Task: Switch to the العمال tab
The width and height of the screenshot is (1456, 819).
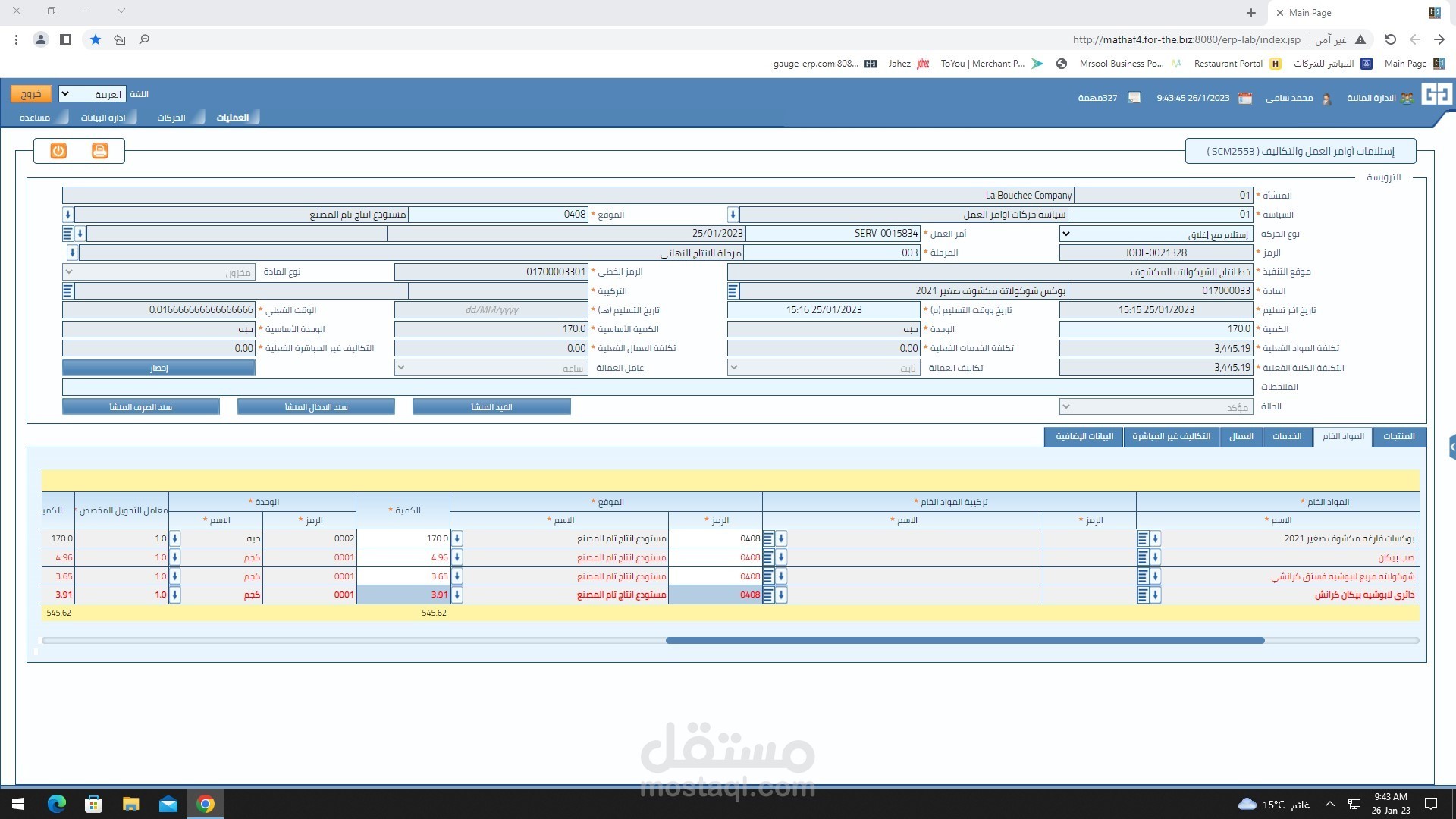Action: pos(1241,437)
